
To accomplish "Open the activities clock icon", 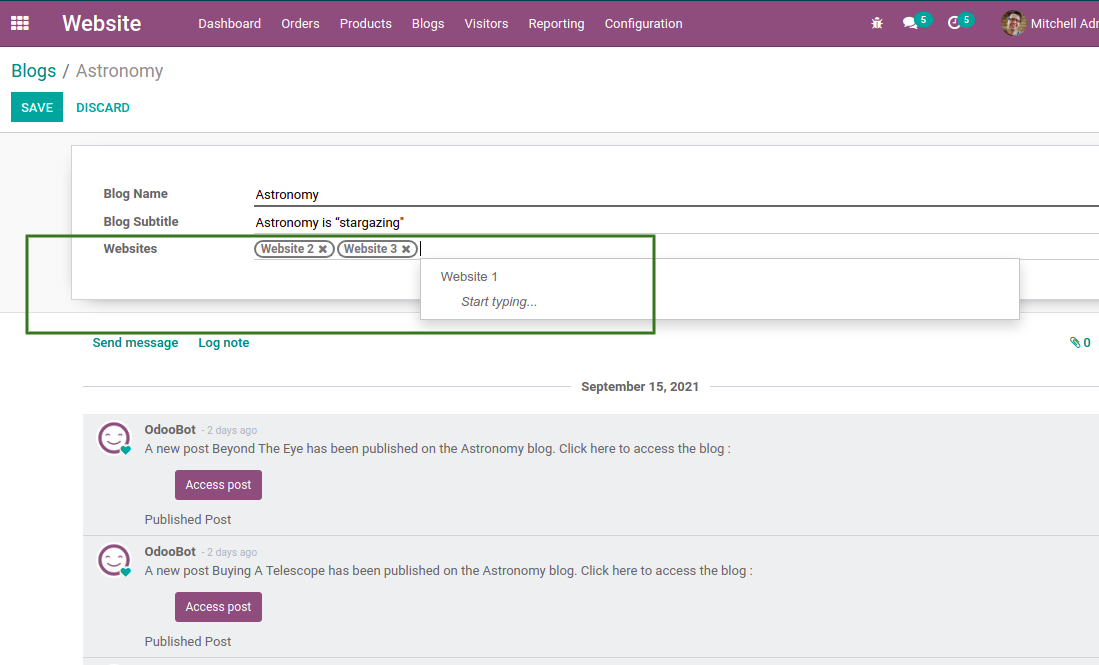I will [x=954, y=23].
